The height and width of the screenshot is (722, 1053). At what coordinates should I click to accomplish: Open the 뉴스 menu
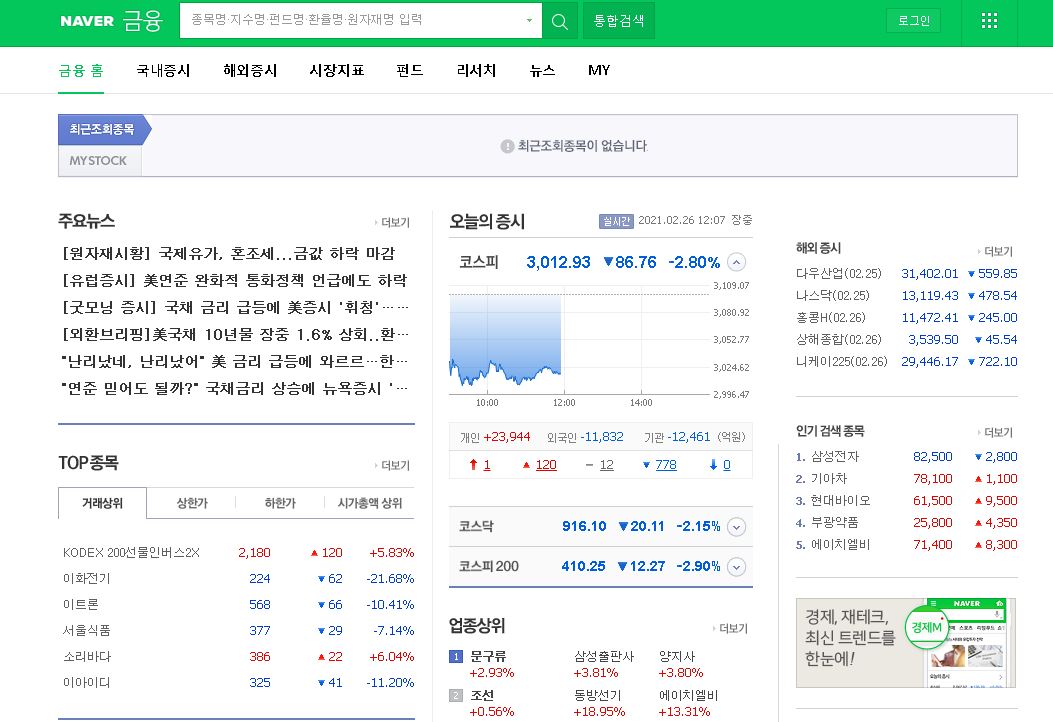[542, 71]
